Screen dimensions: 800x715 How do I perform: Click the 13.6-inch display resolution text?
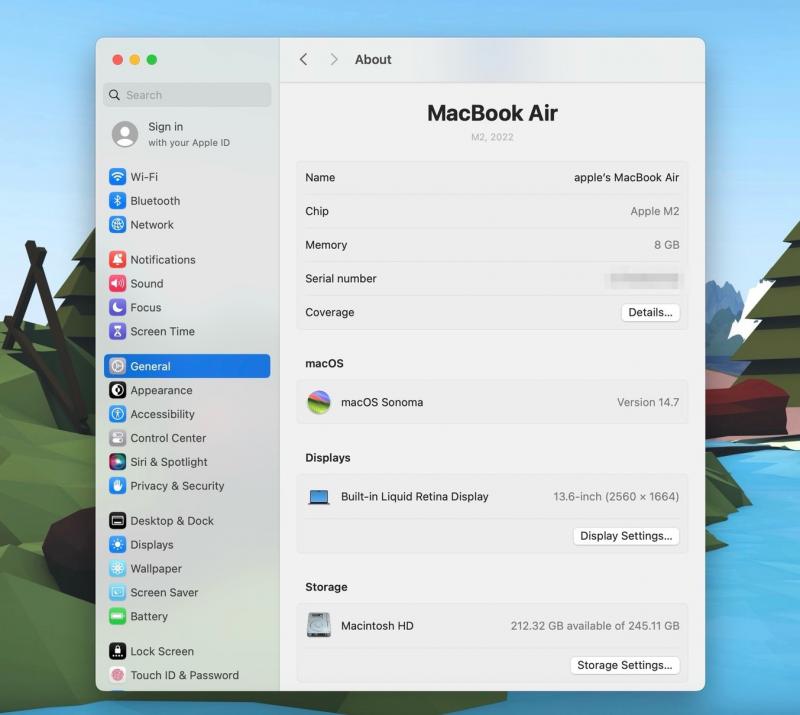coord(616,497)
